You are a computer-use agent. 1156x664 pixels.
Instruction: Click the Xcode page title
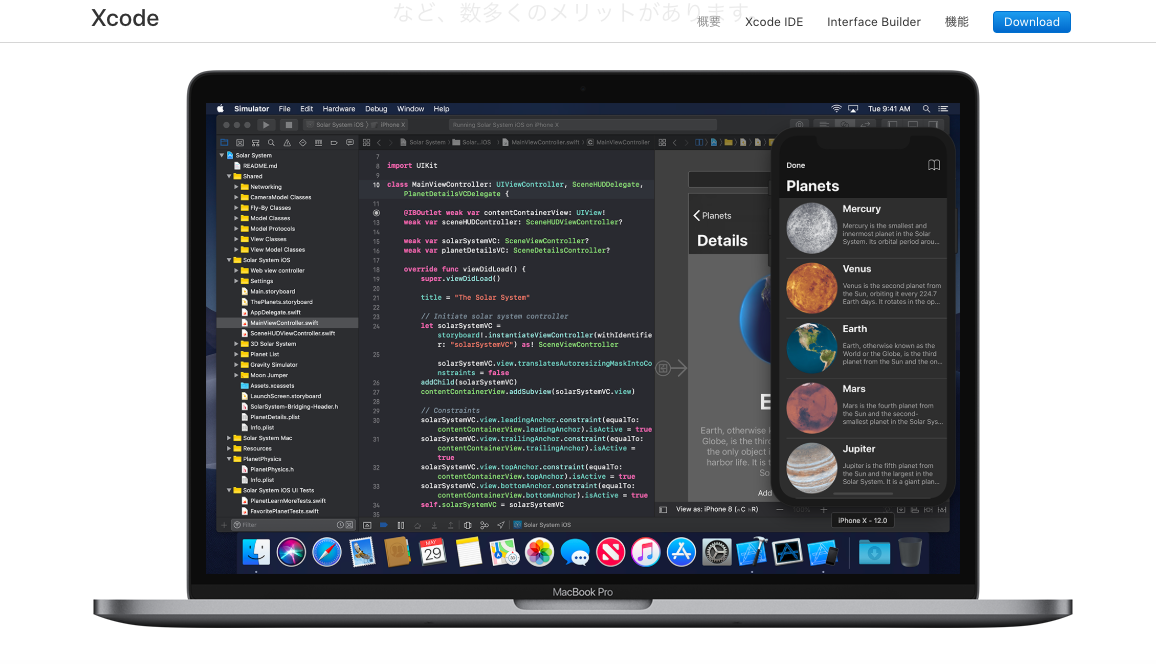click(x=125, y=18)
